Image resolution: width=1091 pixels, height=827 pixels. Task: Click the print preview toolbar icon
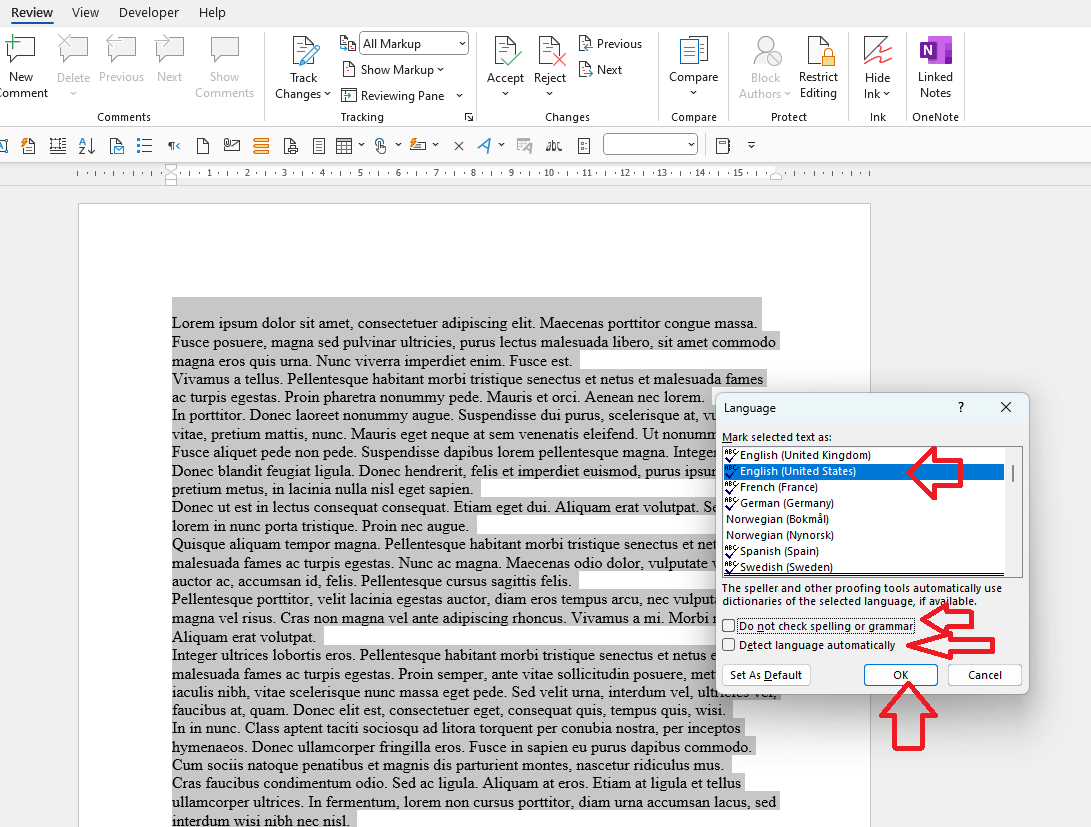(291, 145)
